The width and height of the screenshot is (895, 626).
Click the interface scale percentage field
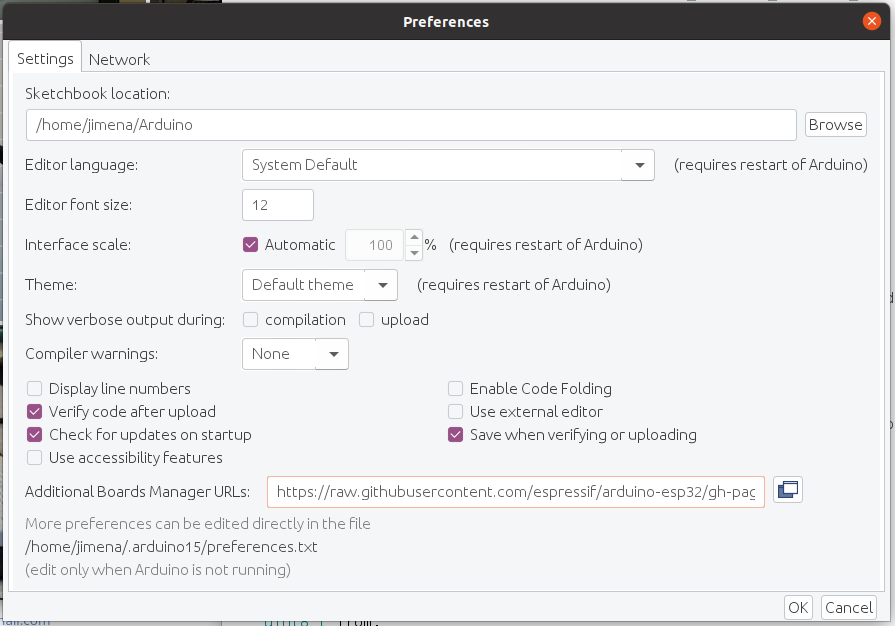pyautogui.click(x=374, y=245)
